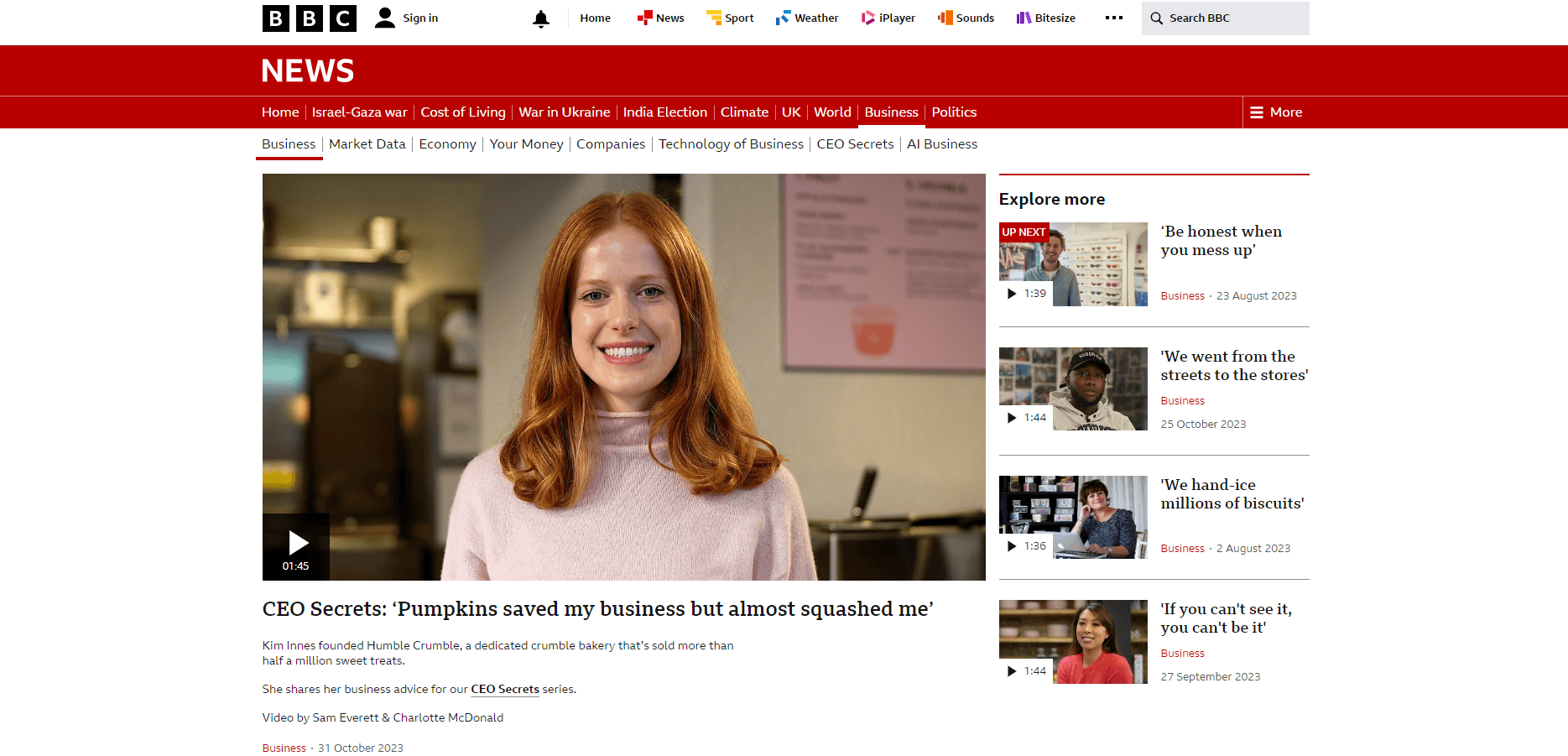Switch to Market Data tab
This screenshot has height=756, width=1568.
pyautogui.click(x=367, y=144)
